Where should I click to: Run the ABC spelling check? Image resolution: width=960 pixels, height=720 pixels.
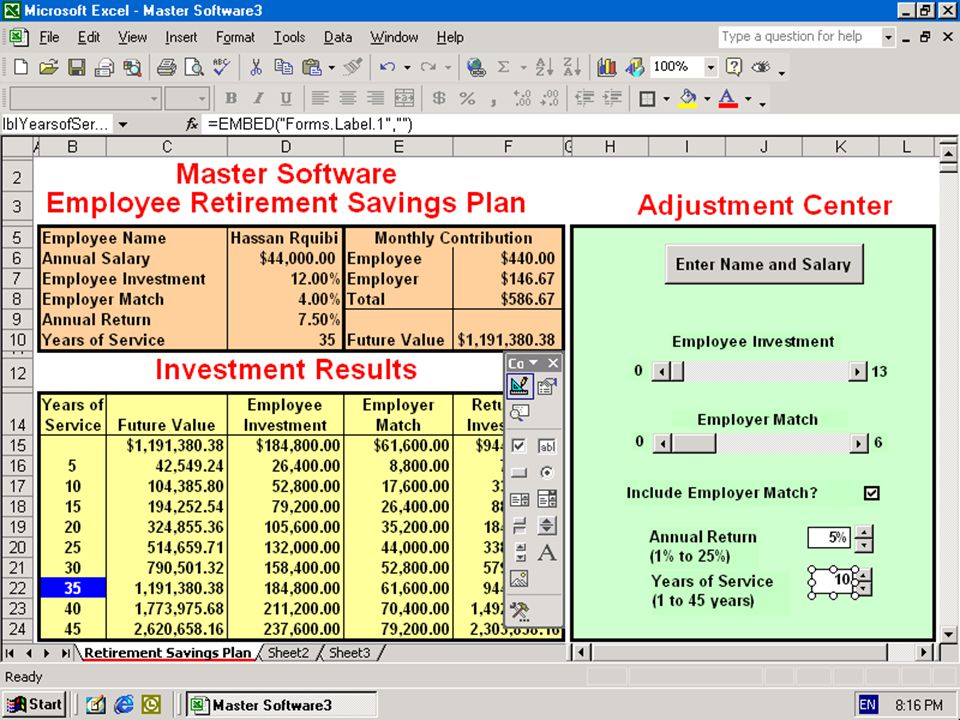(222, 67)
